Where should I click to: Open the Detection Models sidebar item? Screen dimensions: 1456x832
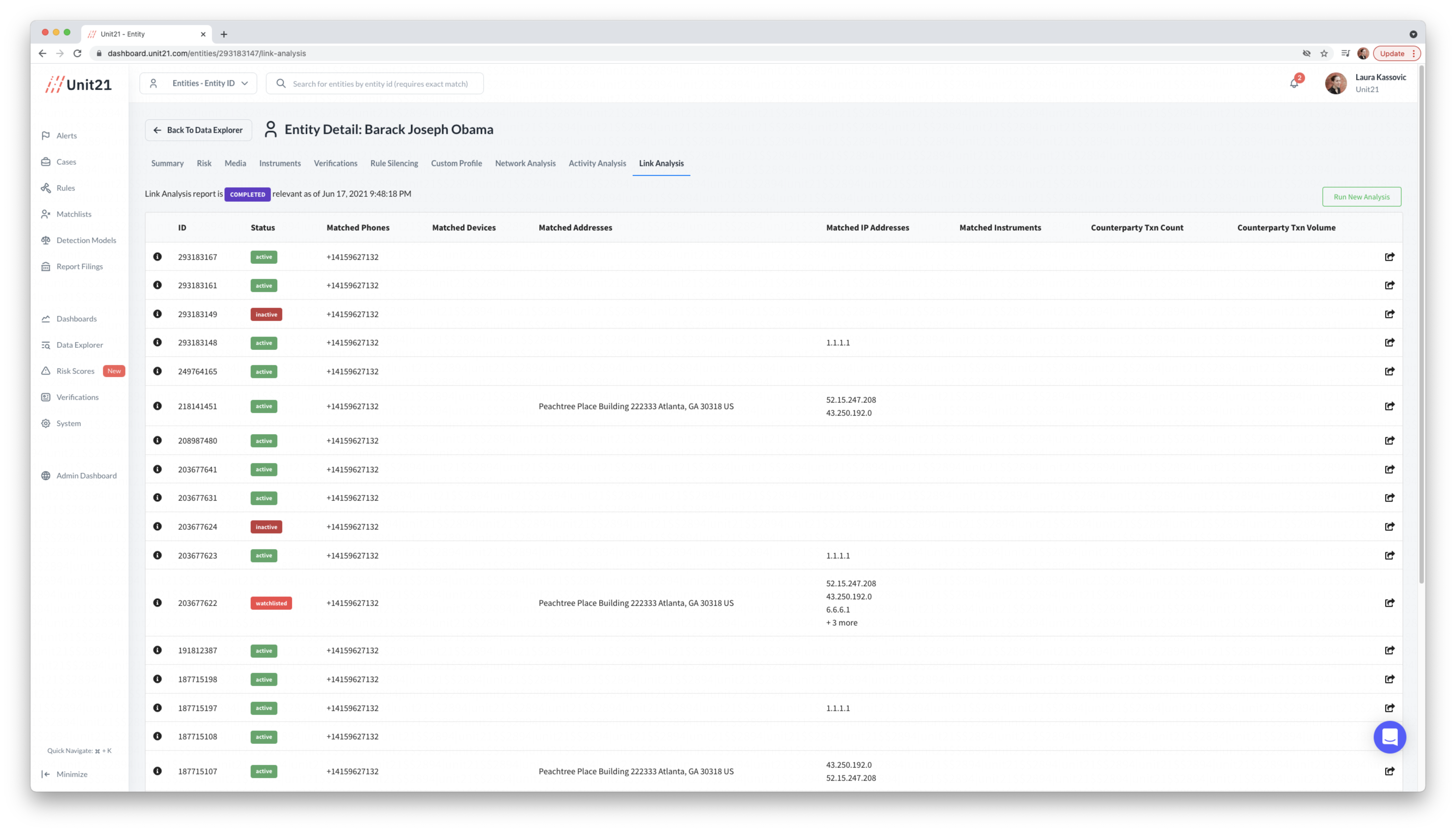coord(86,240)
